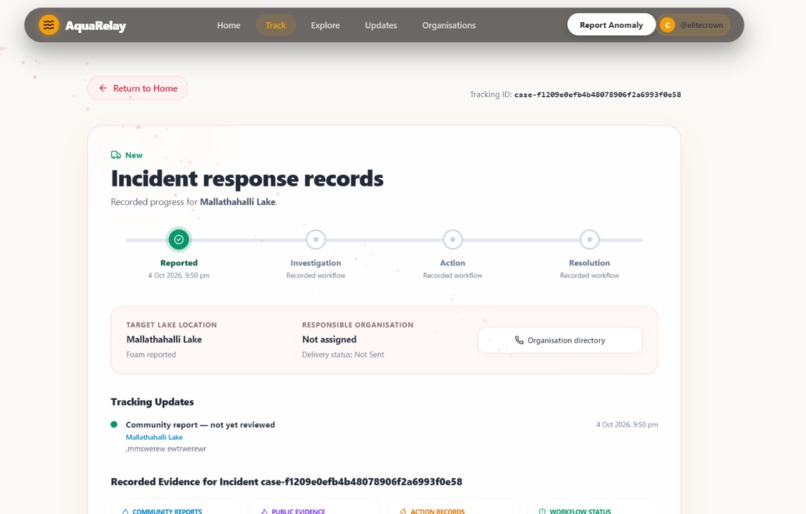Viewport: 806px width, 514px height.
Task: Open the Community Reports evidence card
Action: tap(176, 508)
